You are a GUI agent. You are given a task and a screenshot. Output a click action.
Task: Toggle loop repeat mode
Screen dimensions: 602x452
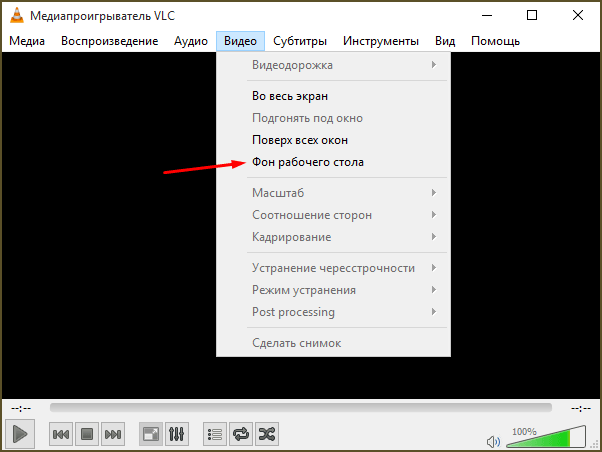coord(241,434)
